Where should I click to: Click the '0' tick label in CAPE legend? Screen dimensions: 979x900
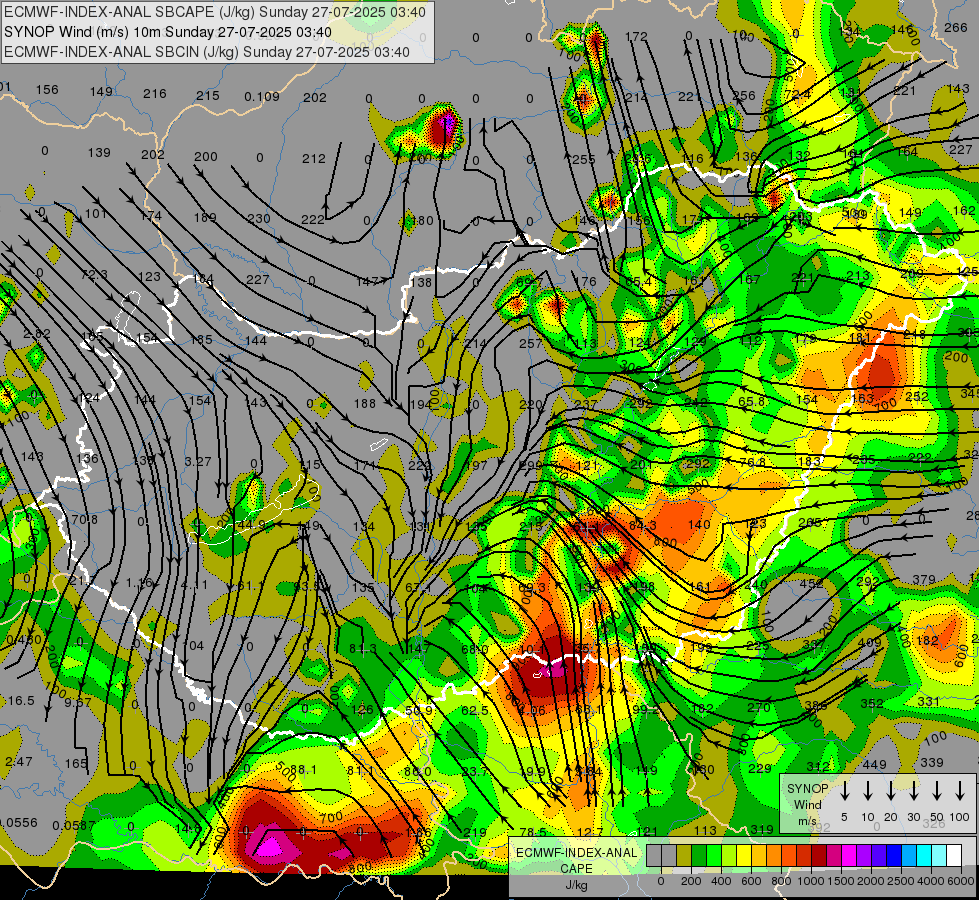661,881
